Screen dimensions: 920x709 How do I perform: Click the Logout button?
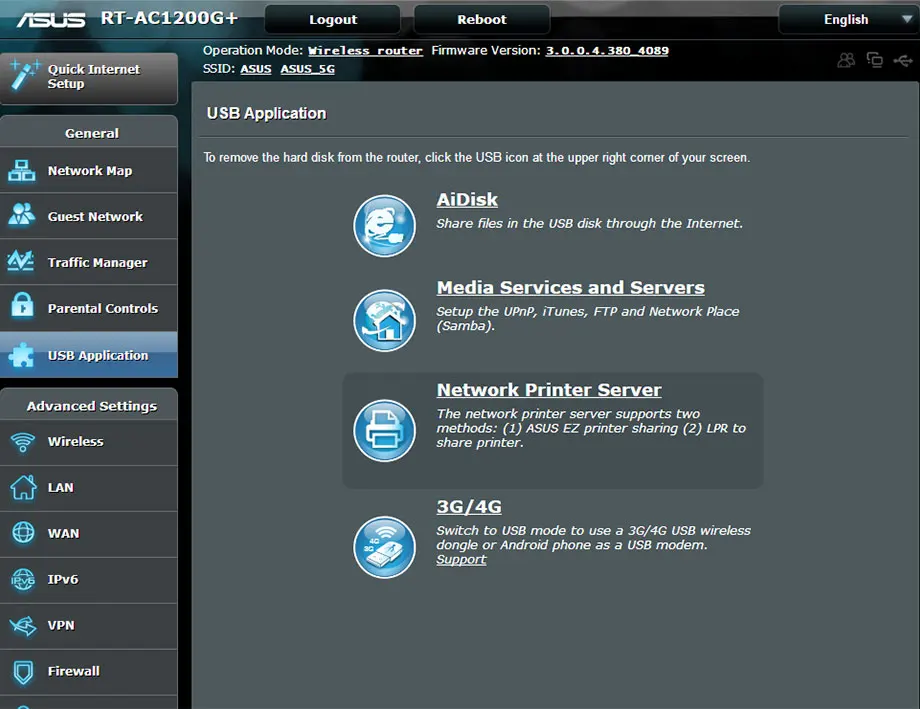coord(333,19)
